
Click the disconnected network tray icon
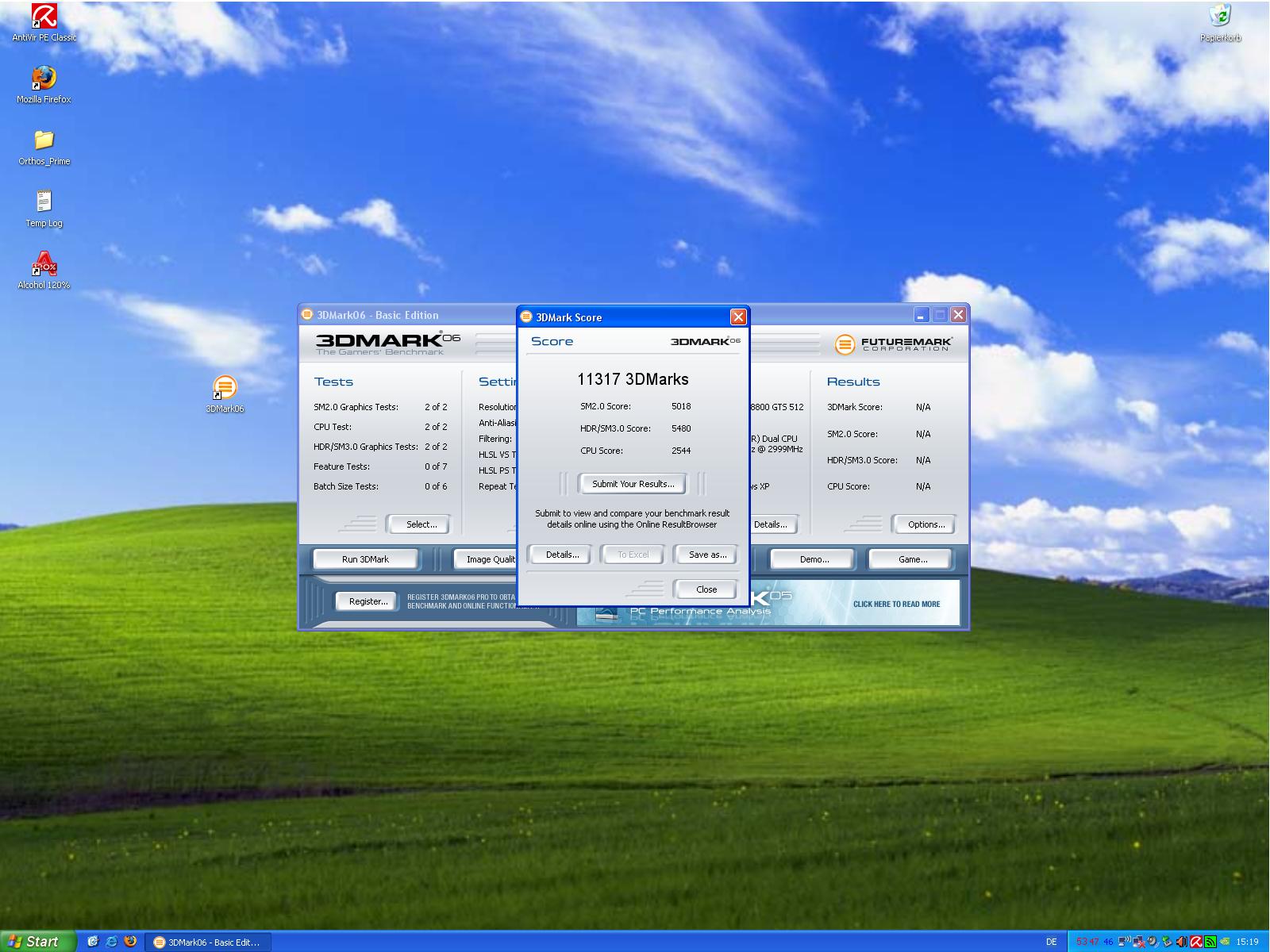[x=1139, y=942]
